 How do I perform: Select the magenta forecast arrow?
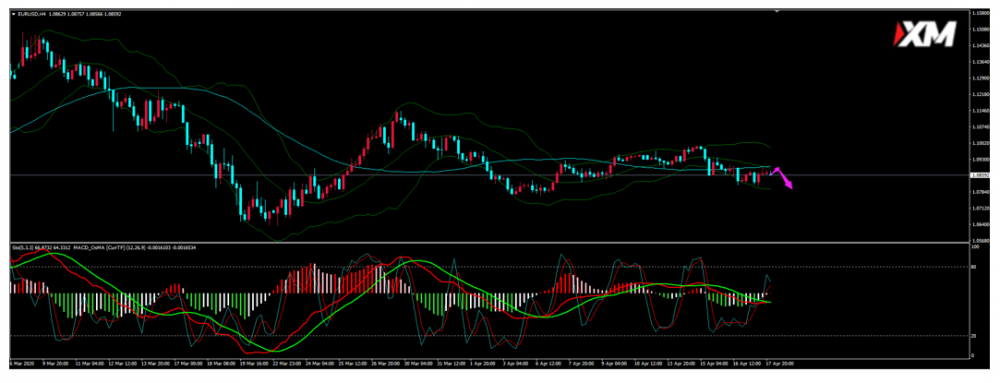(783, 177)
